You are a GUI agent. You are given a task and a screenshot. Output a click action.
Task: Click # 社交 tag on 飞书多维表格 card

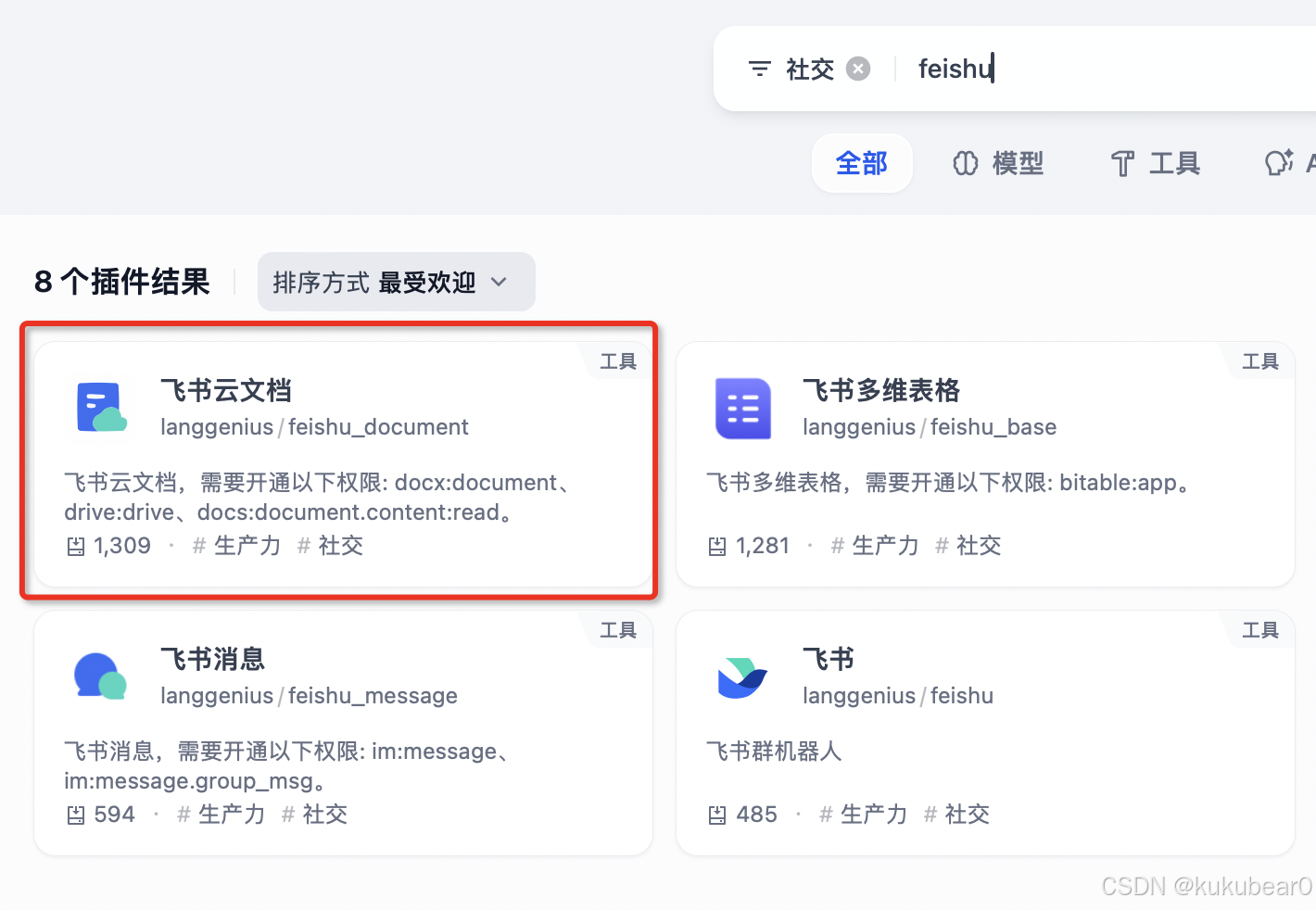[x=968, y=546]
